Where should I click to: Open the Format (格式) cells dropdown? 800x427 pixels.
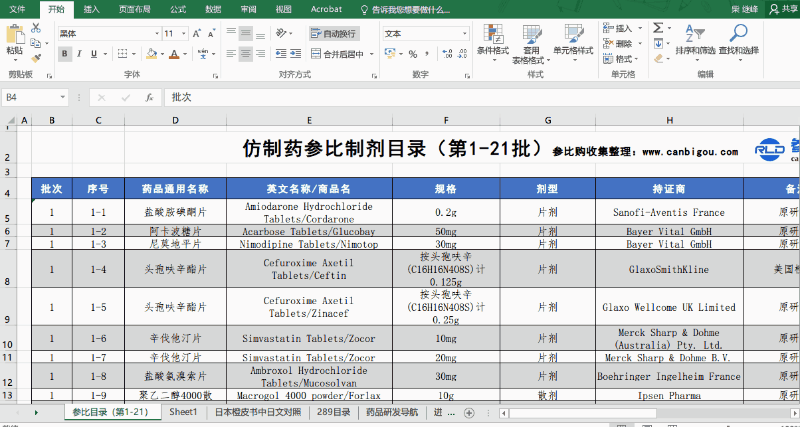coord(622,59)
